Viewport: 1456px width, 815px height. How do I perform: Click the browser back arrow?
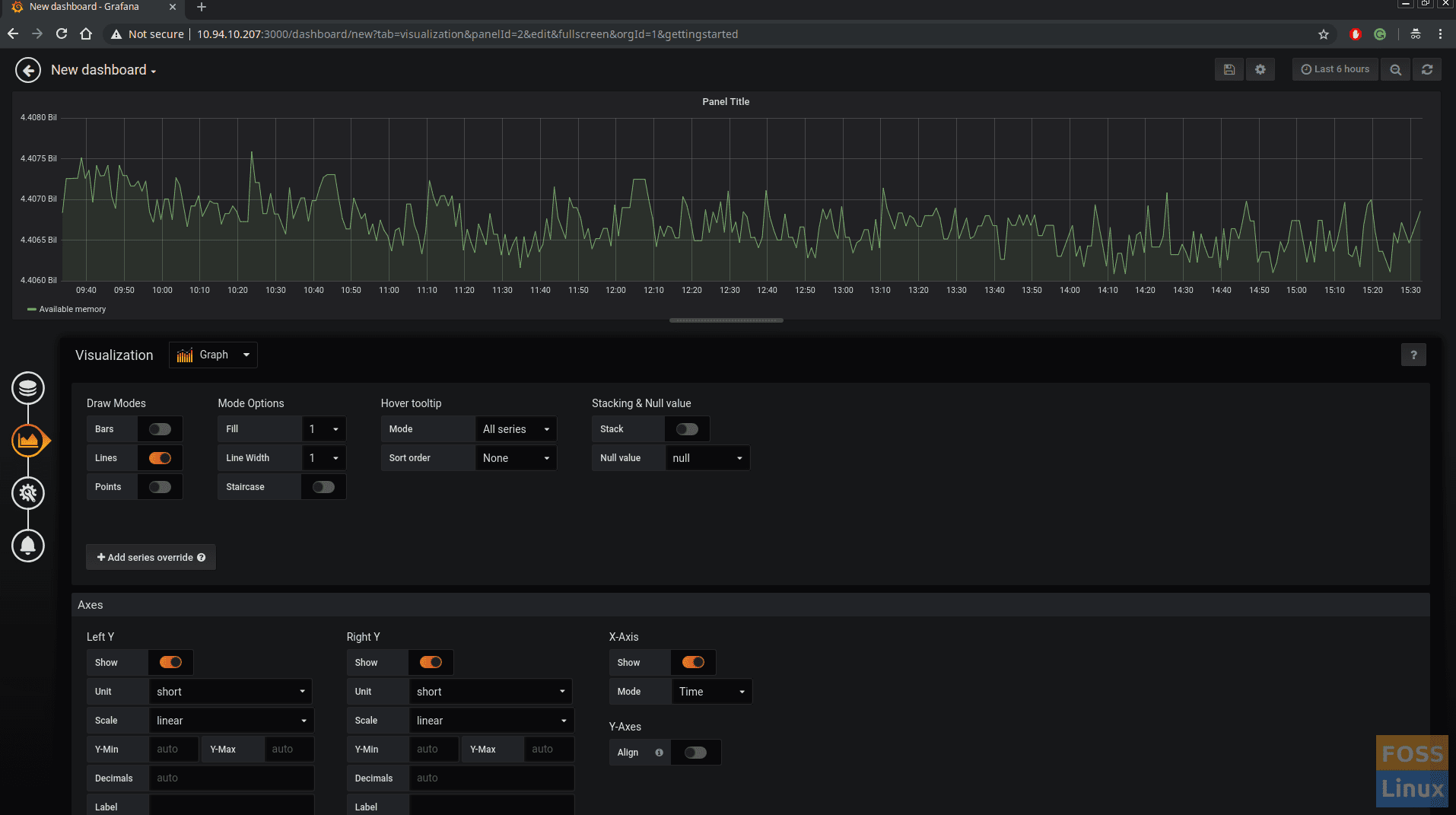13,33
